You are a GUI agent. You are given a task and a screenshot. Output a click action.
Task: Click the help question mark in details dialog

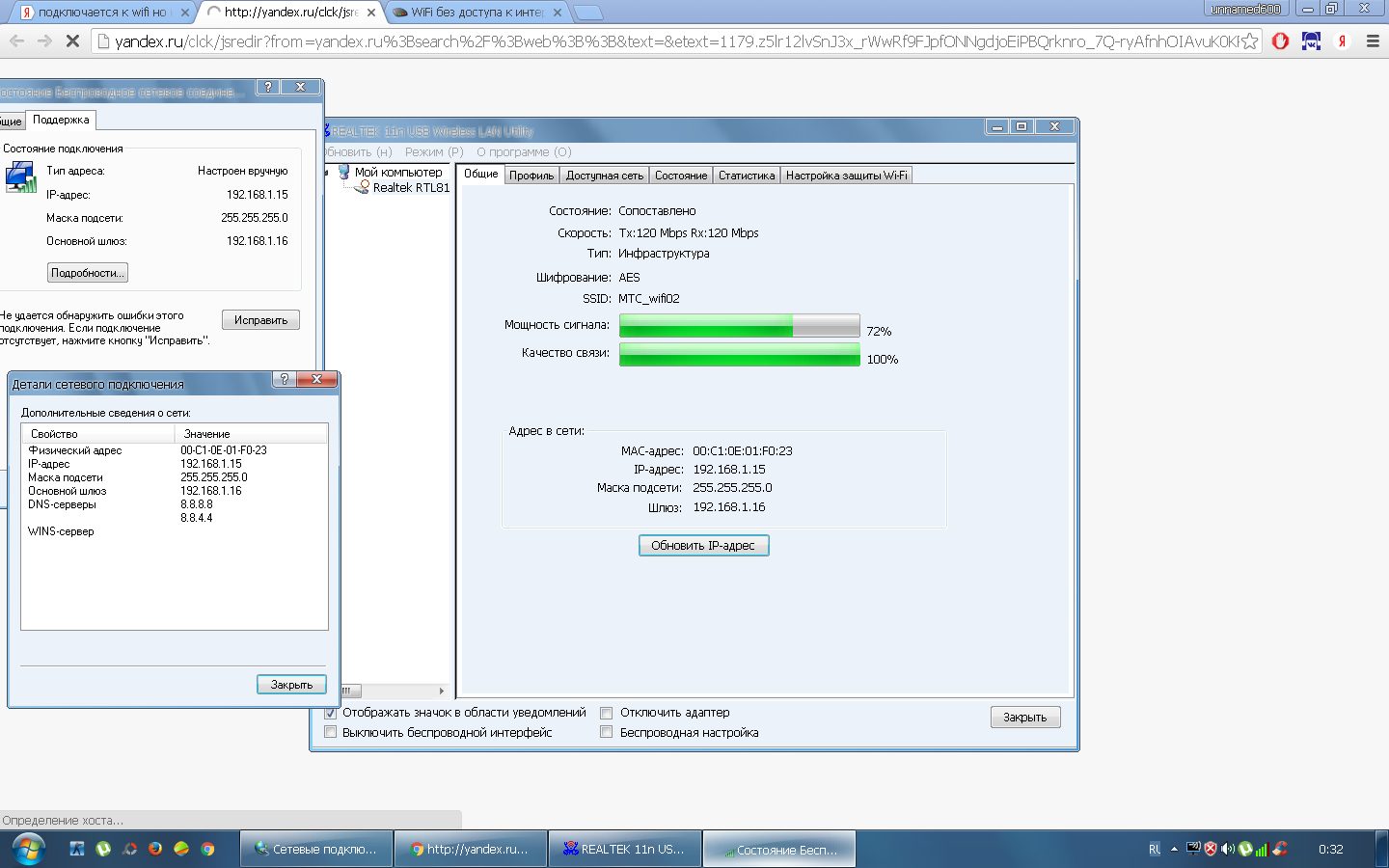[285, 379]
